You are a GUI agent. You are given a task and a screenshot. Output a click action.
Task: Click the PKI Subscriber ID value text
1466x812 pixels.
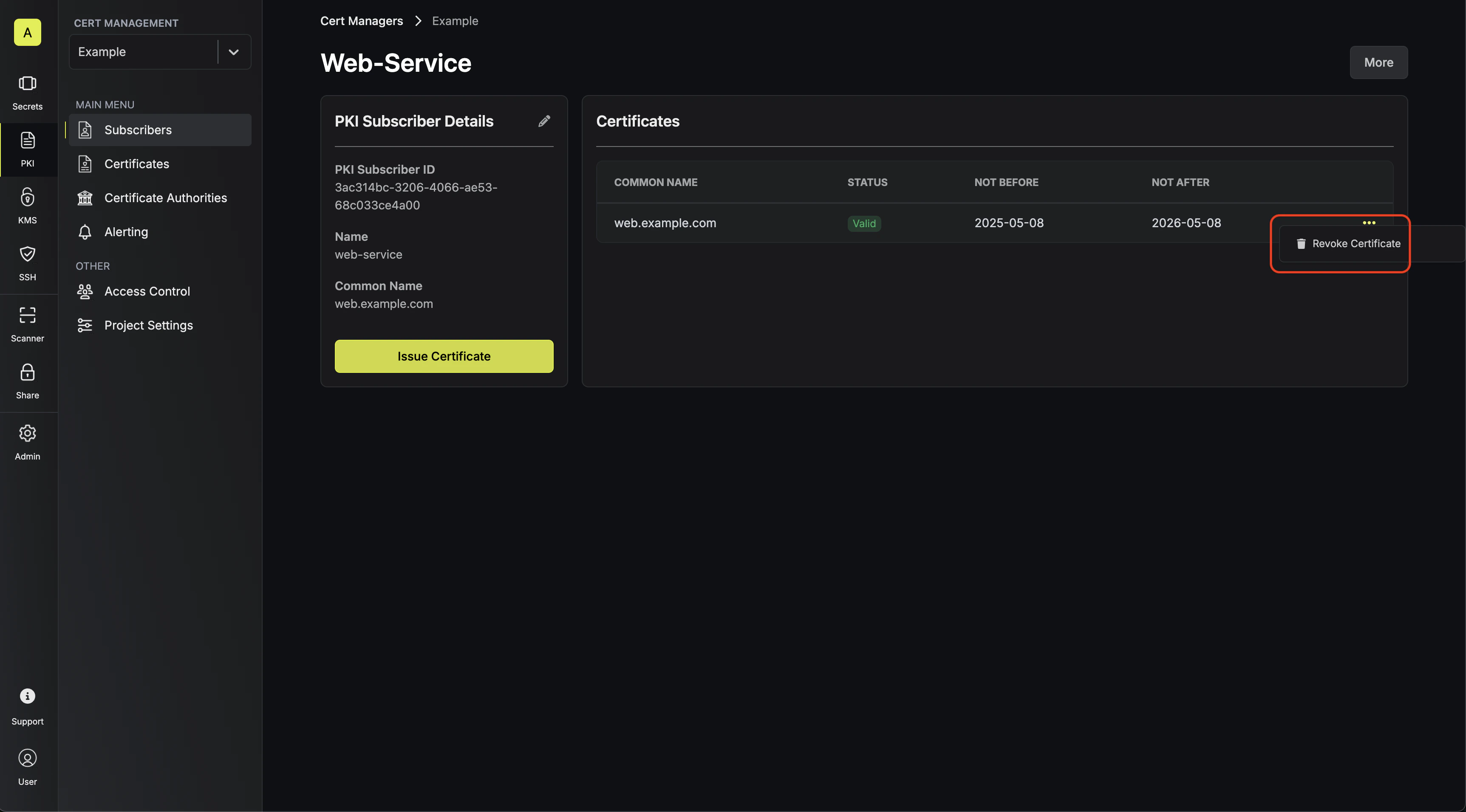pos(416,196)
